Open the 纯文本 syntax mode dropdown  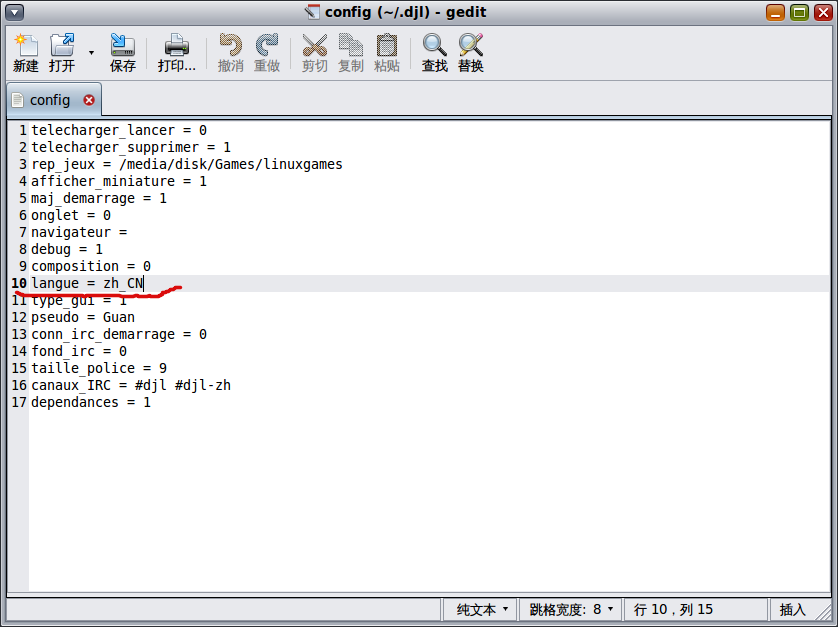(x=482, y=609)
